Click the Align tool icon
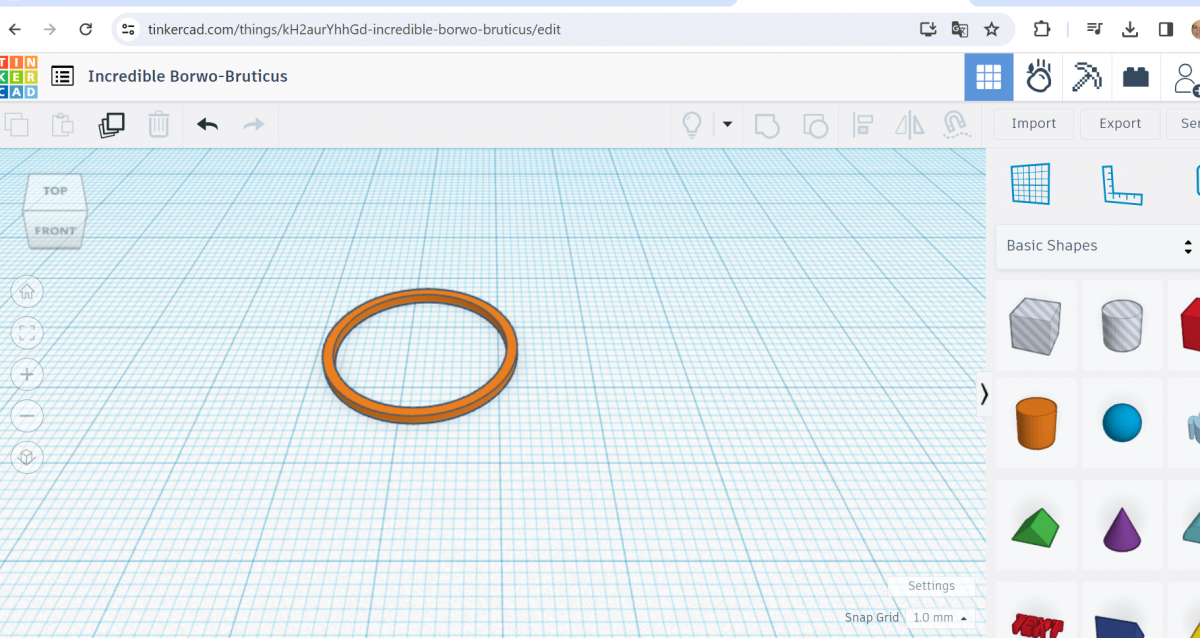The image size is (1200, 638). point(861,124)
